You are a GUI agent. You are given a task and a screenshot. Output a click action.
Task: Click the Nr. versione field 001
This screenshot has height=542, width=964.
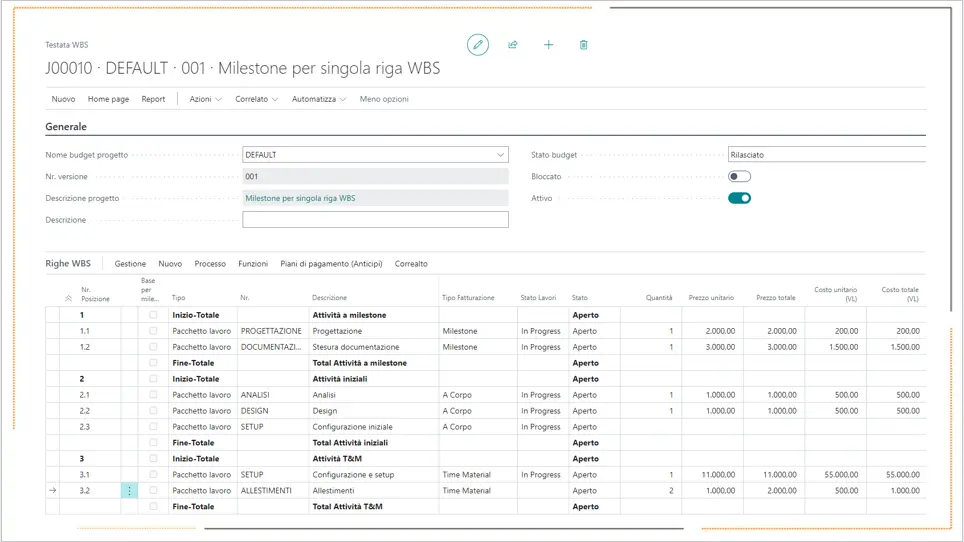375,176
